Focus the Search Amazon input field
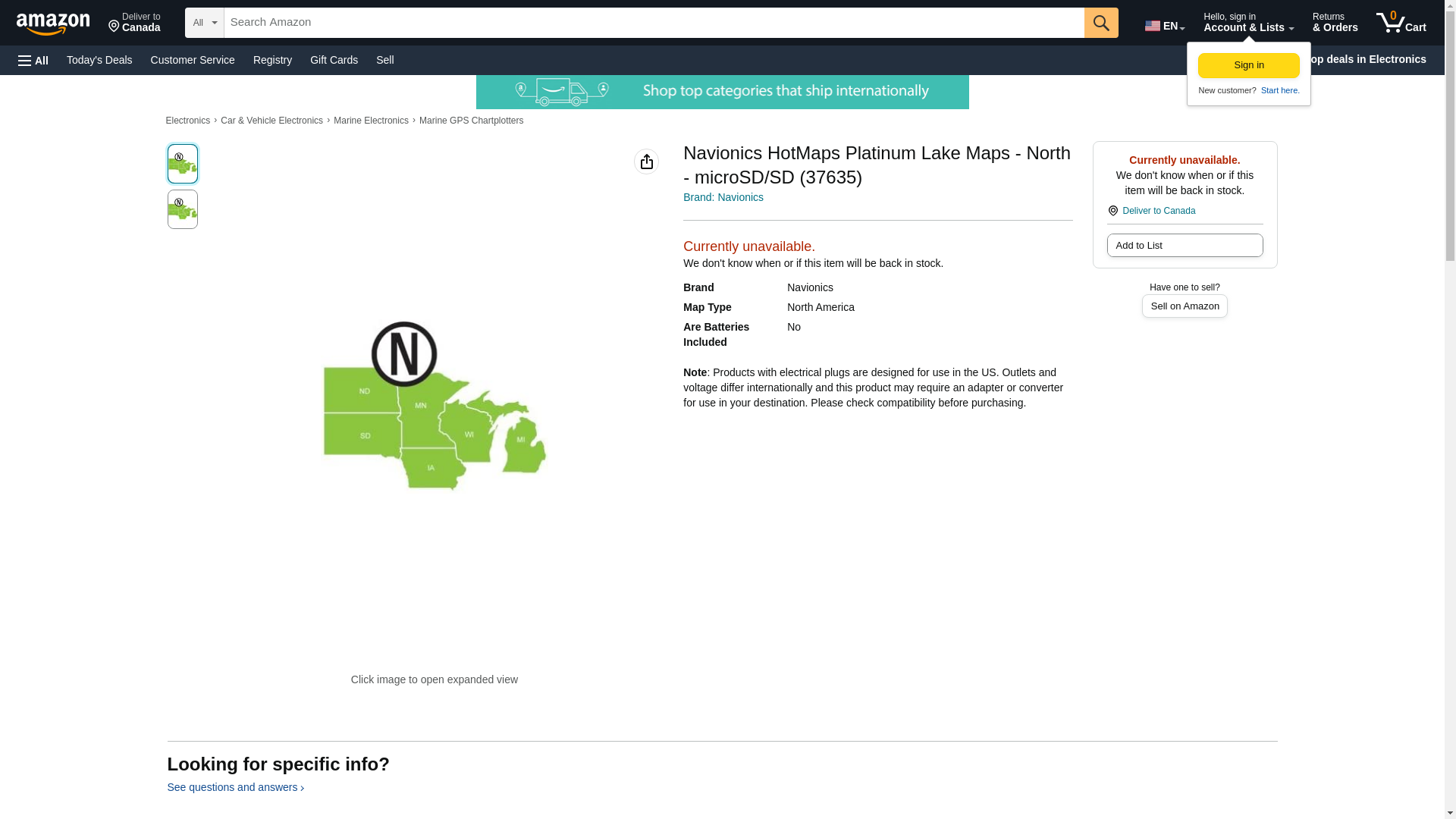This screenshot has width=1456, height=819. 653,23
